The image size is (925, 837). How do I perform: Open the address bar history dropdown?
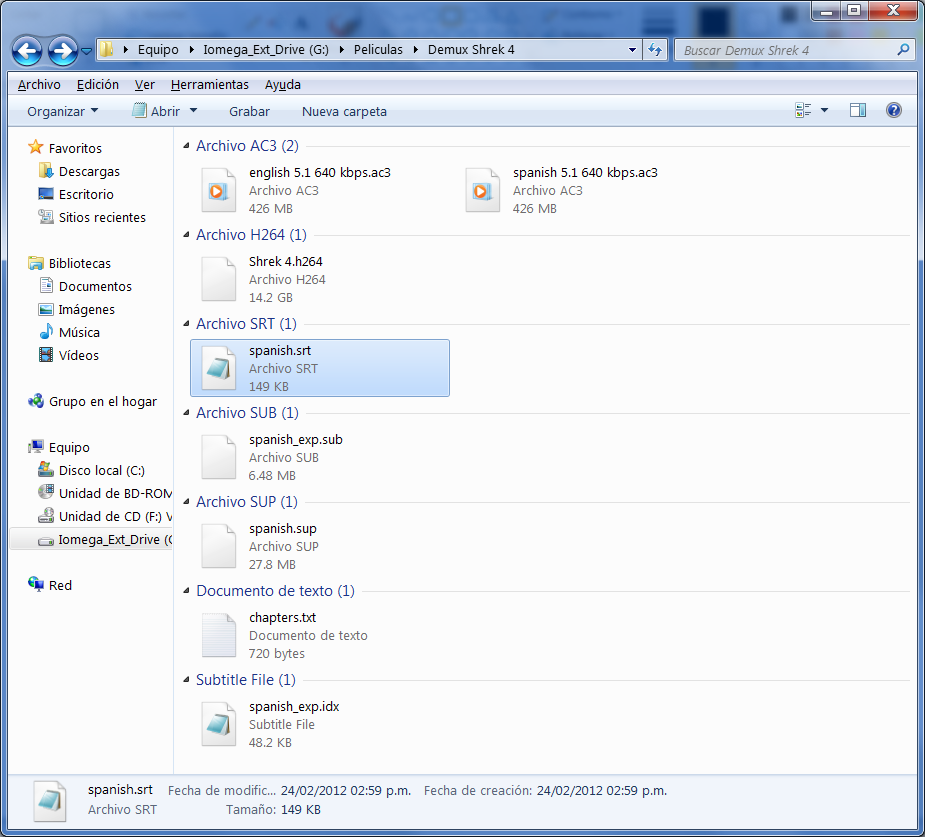coord(632,50)
